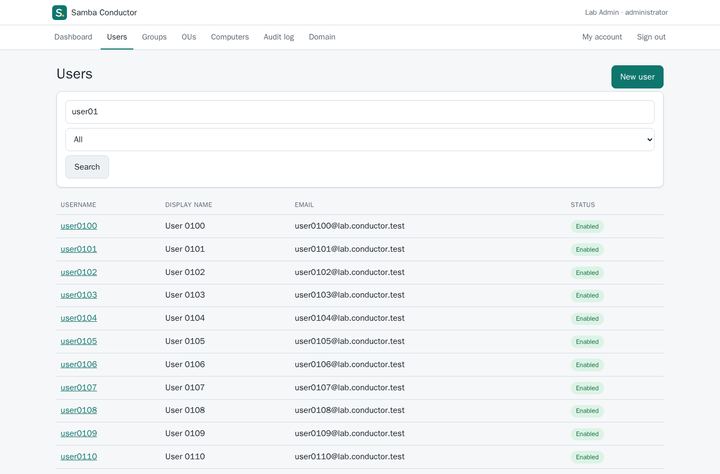The height and width of the screenshot is (474, 720).
Task: Open user0100 details link
Action: tap(79, 226)
